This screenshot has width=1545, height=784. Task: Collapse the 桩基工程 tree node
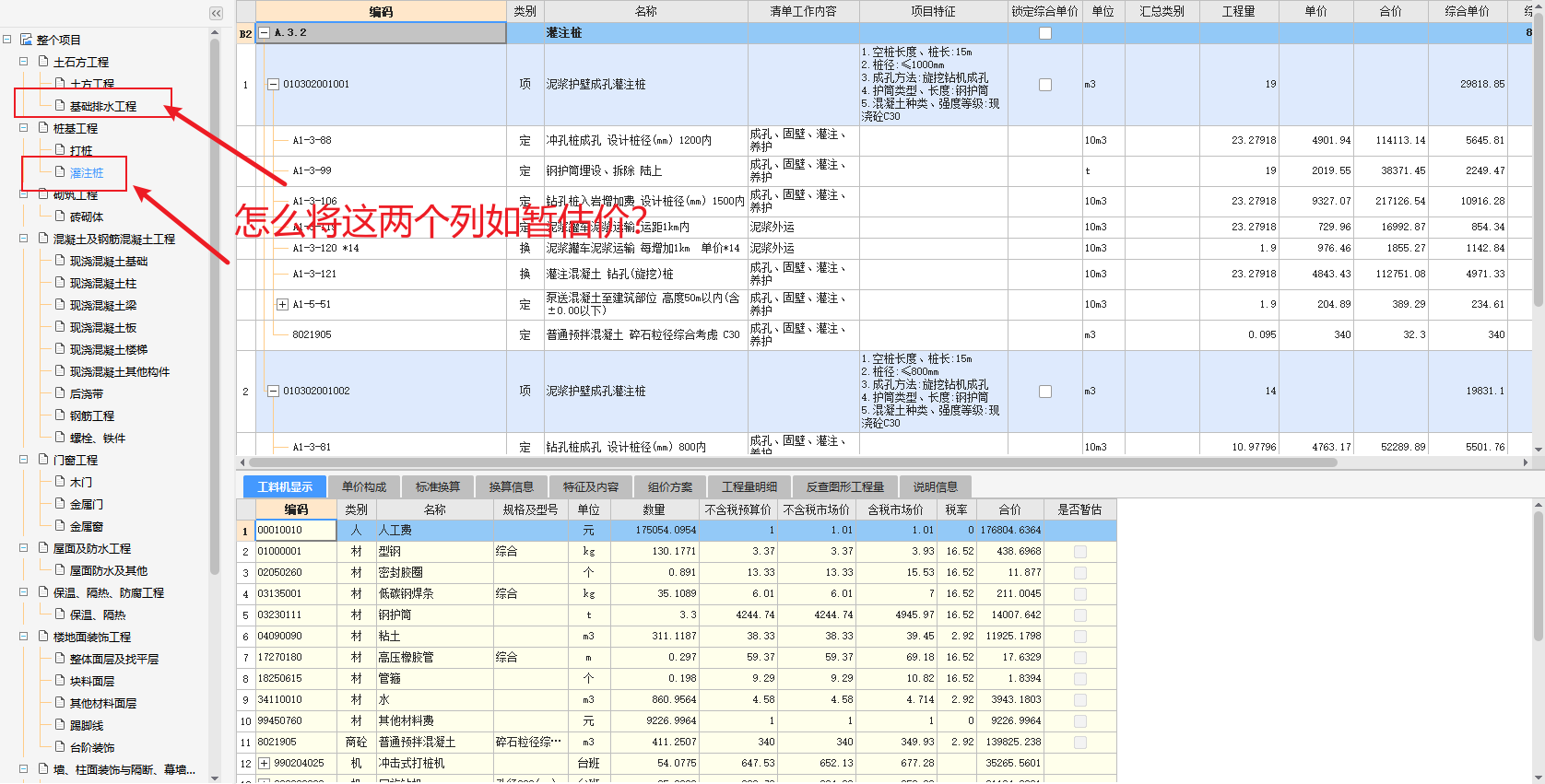[24, 128]
